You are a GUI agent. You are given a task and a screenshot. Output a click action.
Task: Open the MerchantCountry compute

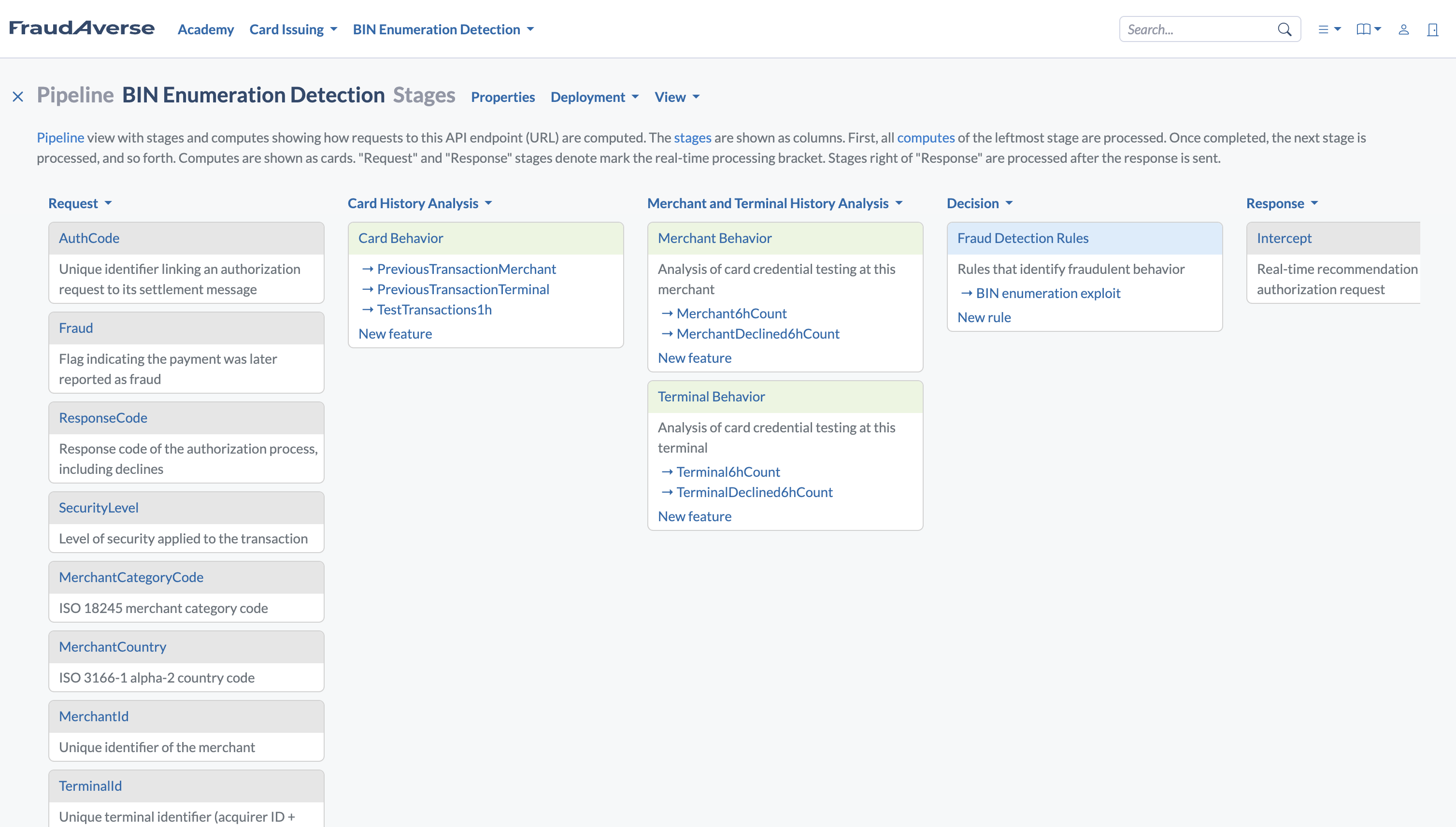[x=113, y=646]
